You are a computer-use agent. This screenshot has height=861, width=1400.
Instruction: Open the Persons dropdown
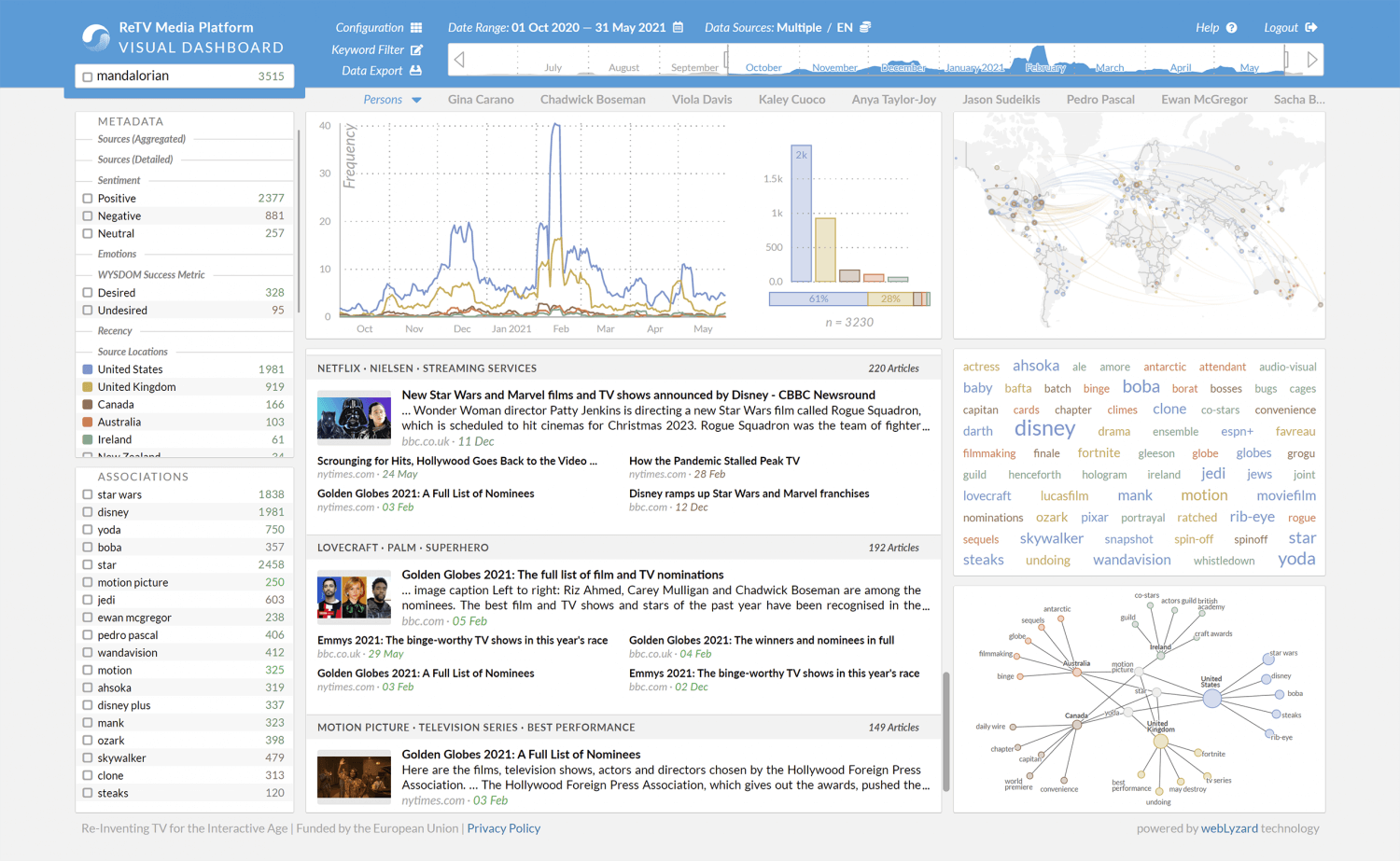pos(392,100)
